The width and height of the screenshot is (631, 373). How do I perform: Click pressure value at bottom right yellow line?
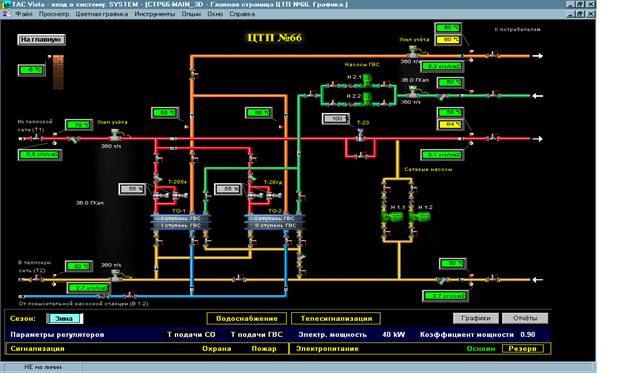[x=445, y=296]
